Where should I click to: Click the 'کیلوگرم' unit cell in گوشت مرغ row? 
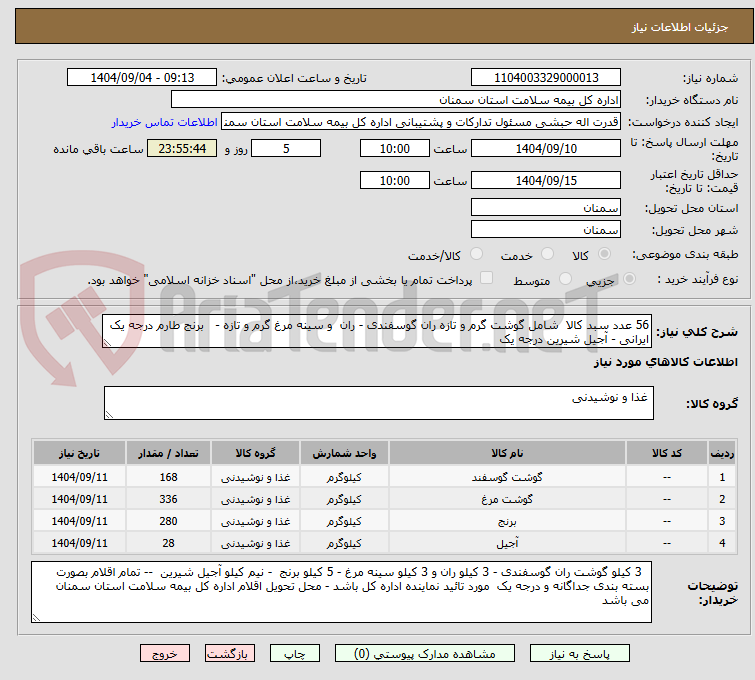tap(344, 499)
